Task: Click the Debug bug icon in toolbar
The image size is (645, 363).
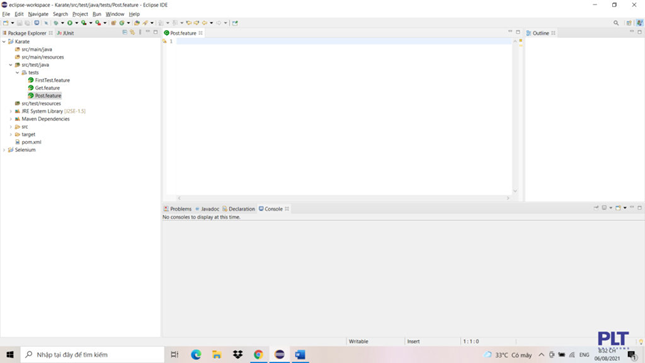Action: click(x=56, y=23)
